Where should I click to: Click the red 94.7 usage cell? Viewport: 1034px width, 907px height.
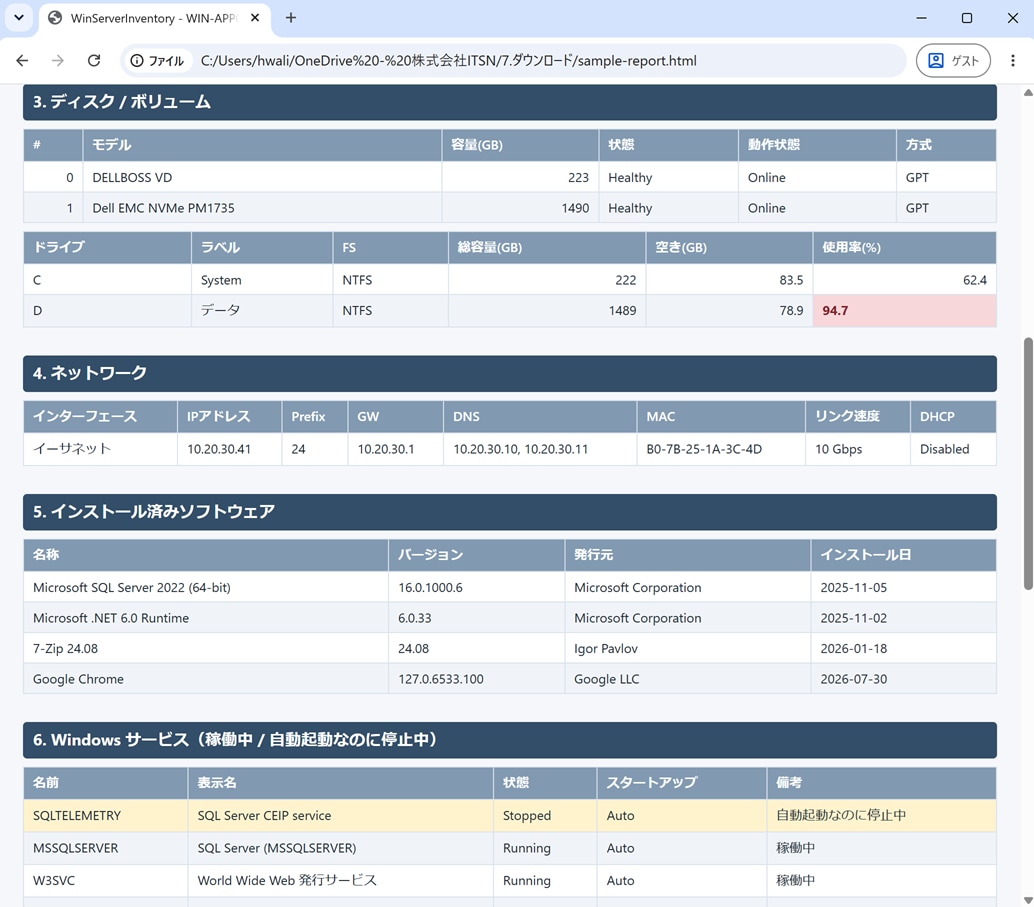pos(904,311)
